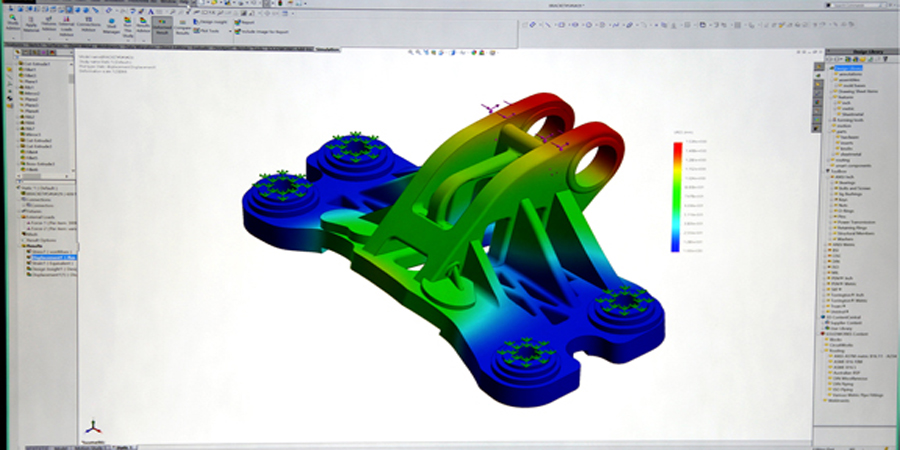Toggle the Deformed Result button
This screenshot has width=900, height=450.
[162, 28]
